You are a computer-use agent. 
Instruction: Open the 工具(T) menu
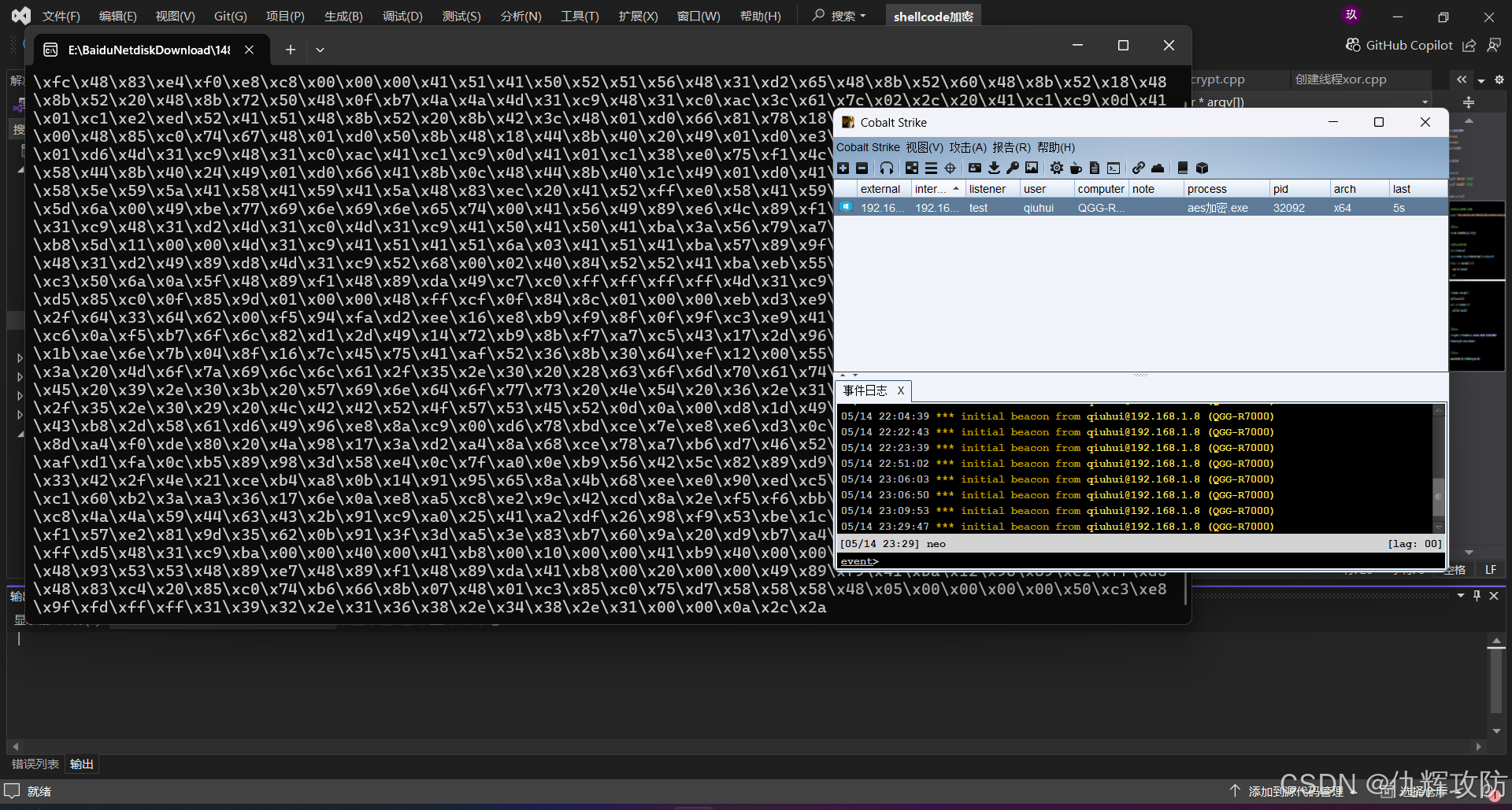click(580, 16)
